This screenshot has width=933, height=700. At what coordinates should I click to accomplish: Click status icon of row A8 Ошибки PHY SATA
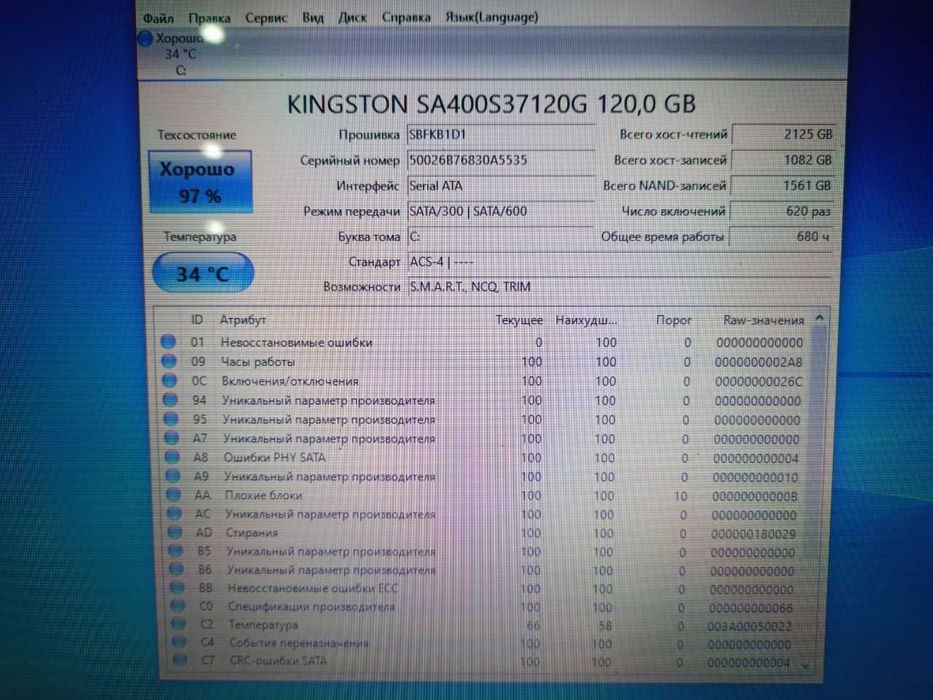point(172,457)
